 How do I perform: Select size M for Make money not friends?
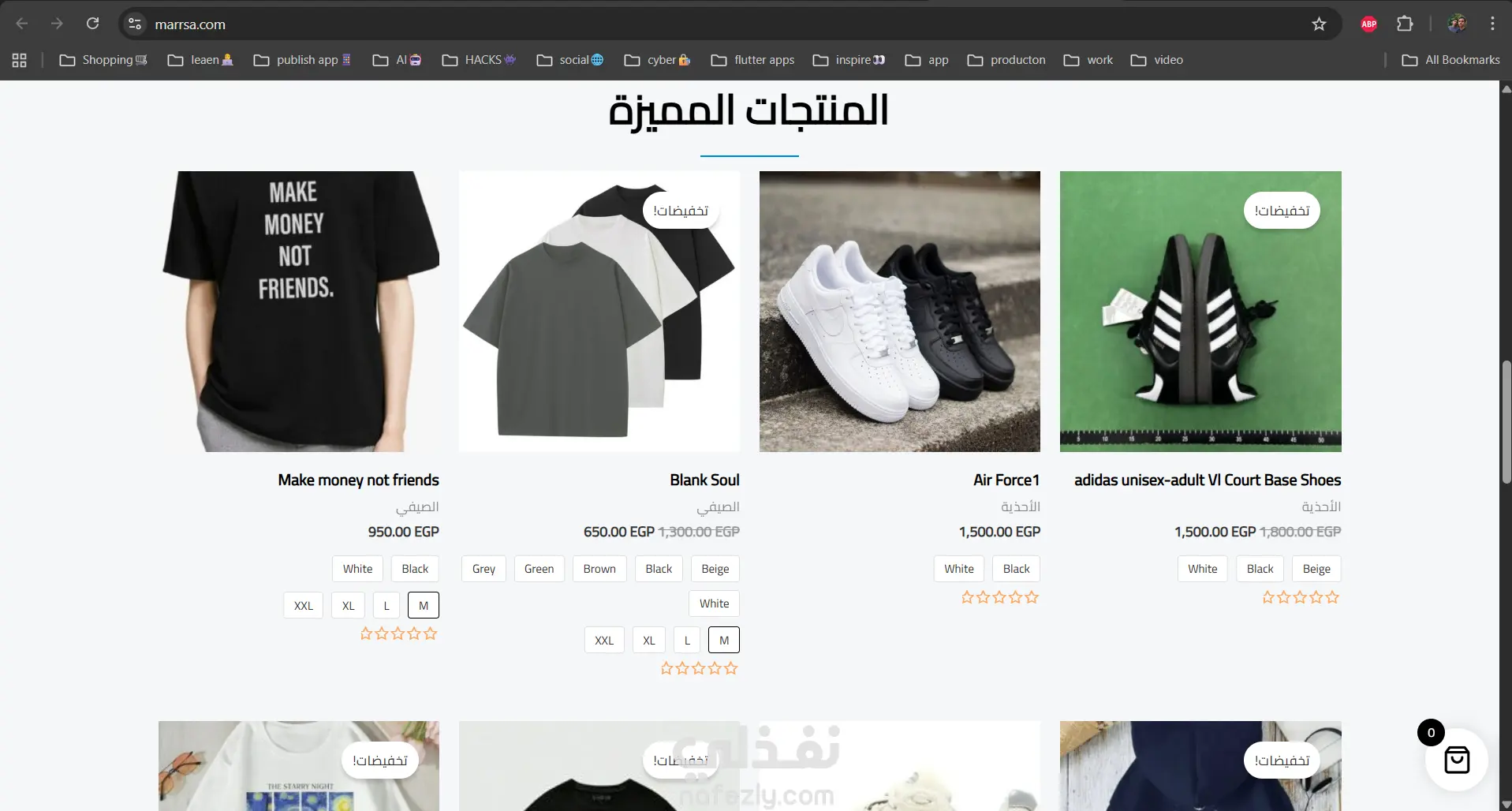tap(424, 605)
